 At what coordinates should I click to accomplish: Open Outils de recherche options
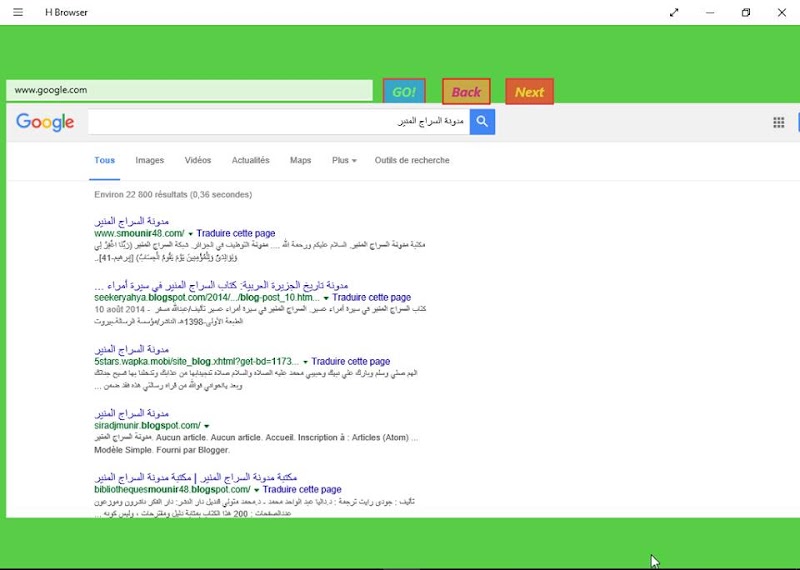point(412,160)
